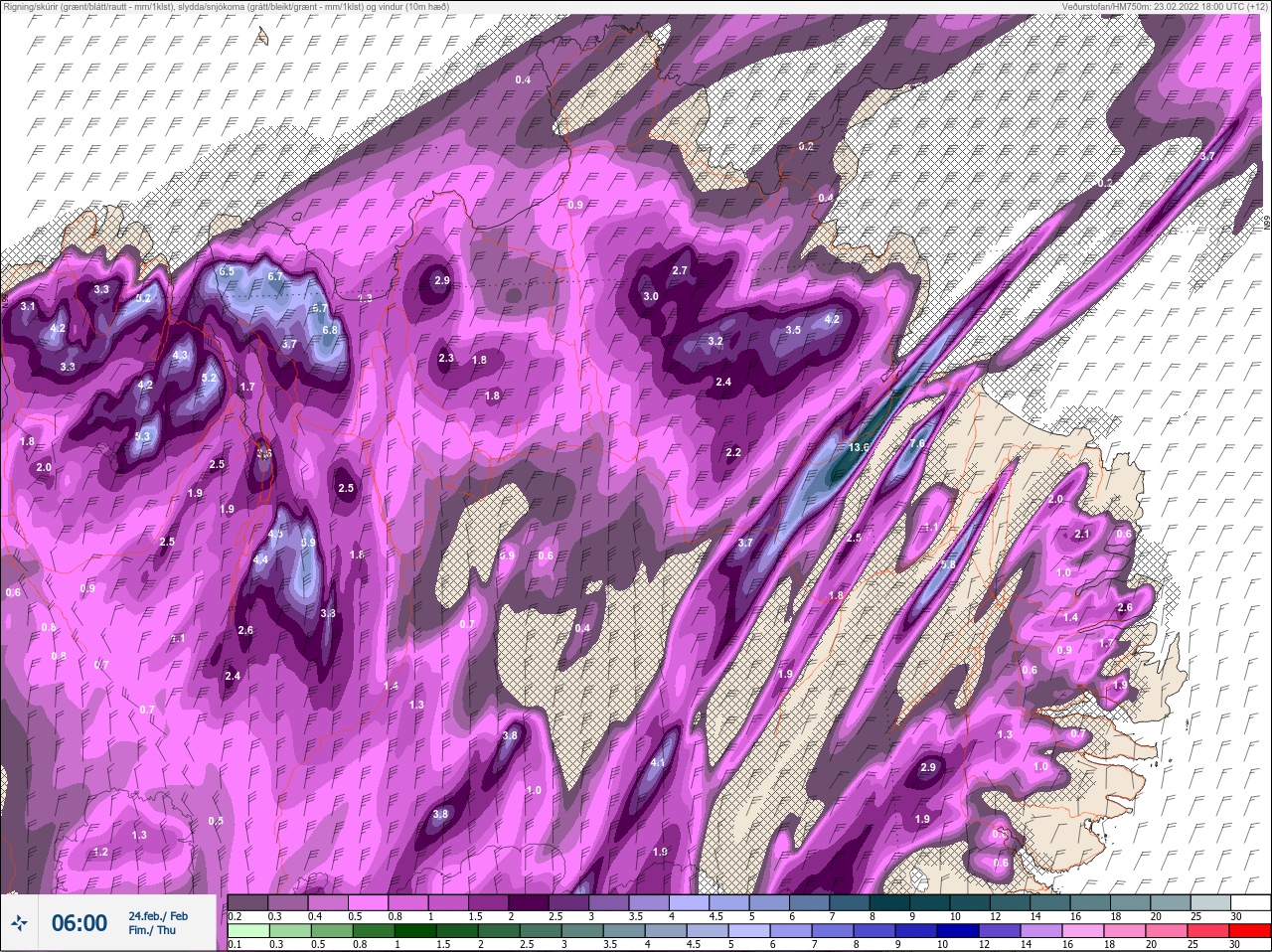Click the 3.0 value label on the map
1272x952 pixels.
(x=651, y=296)
